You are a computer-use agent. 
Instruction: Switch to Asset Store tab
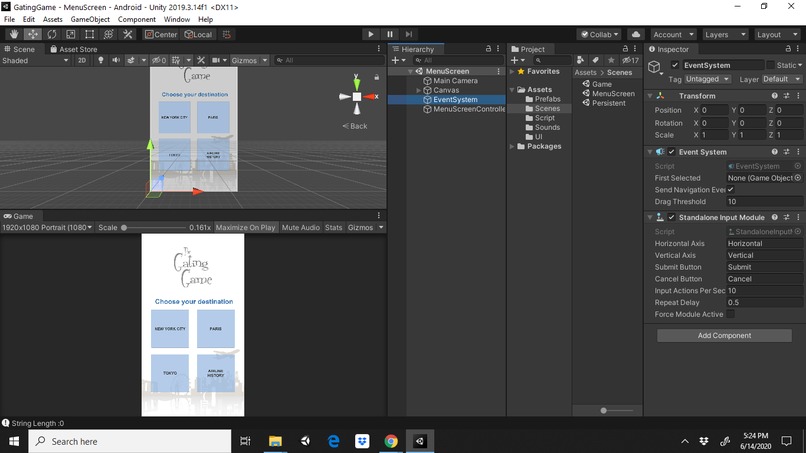(x=74, y=49)
